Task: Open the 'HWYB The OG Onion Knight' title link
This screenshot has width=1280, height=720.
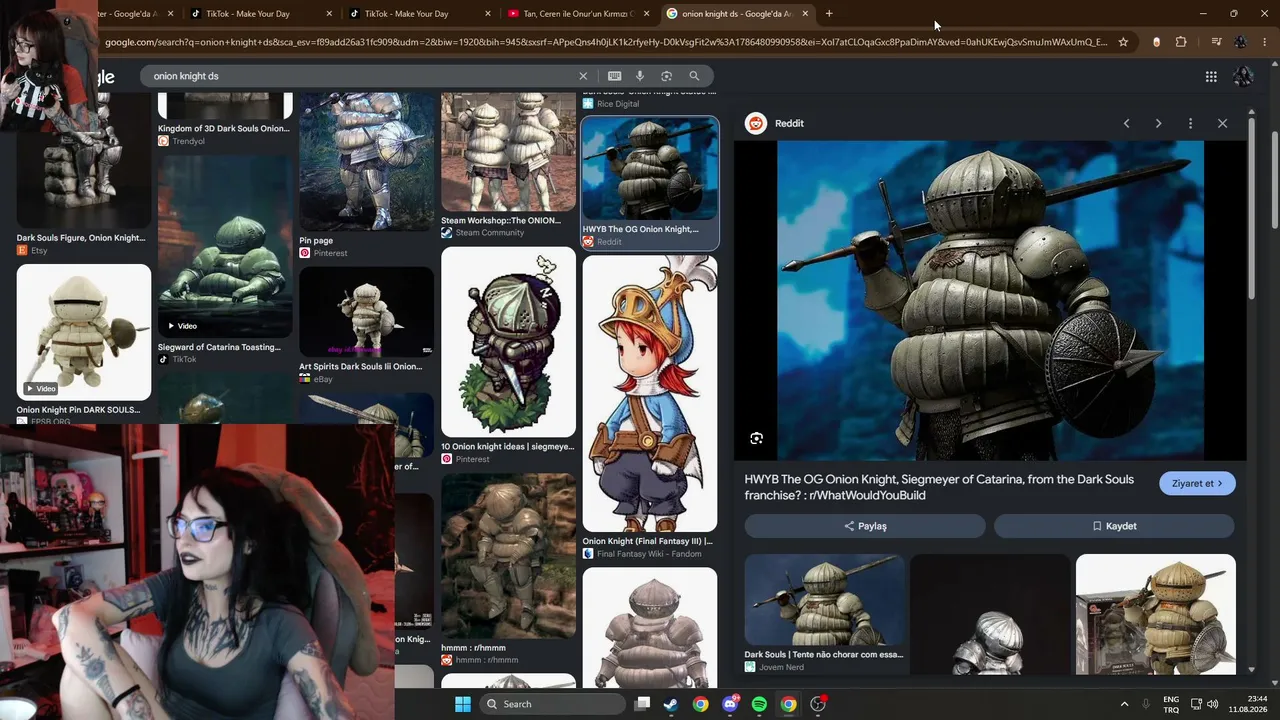Action: 939,487
